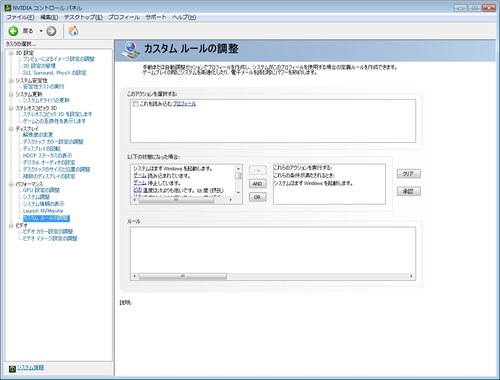Image resolution: width=500 pixels, height=380 pixels.
Task: Open the Home icon in the toolbar
Action: pyautogui.click(x=73, y=31)
